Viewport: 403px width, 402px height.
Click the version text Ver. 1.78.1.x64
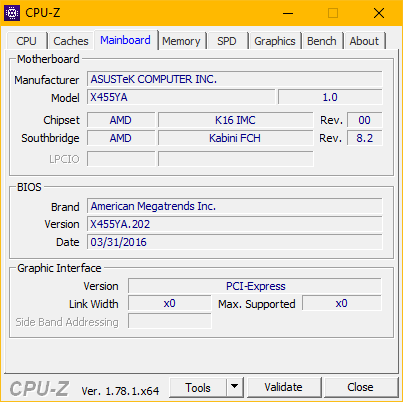pos(120,391)
